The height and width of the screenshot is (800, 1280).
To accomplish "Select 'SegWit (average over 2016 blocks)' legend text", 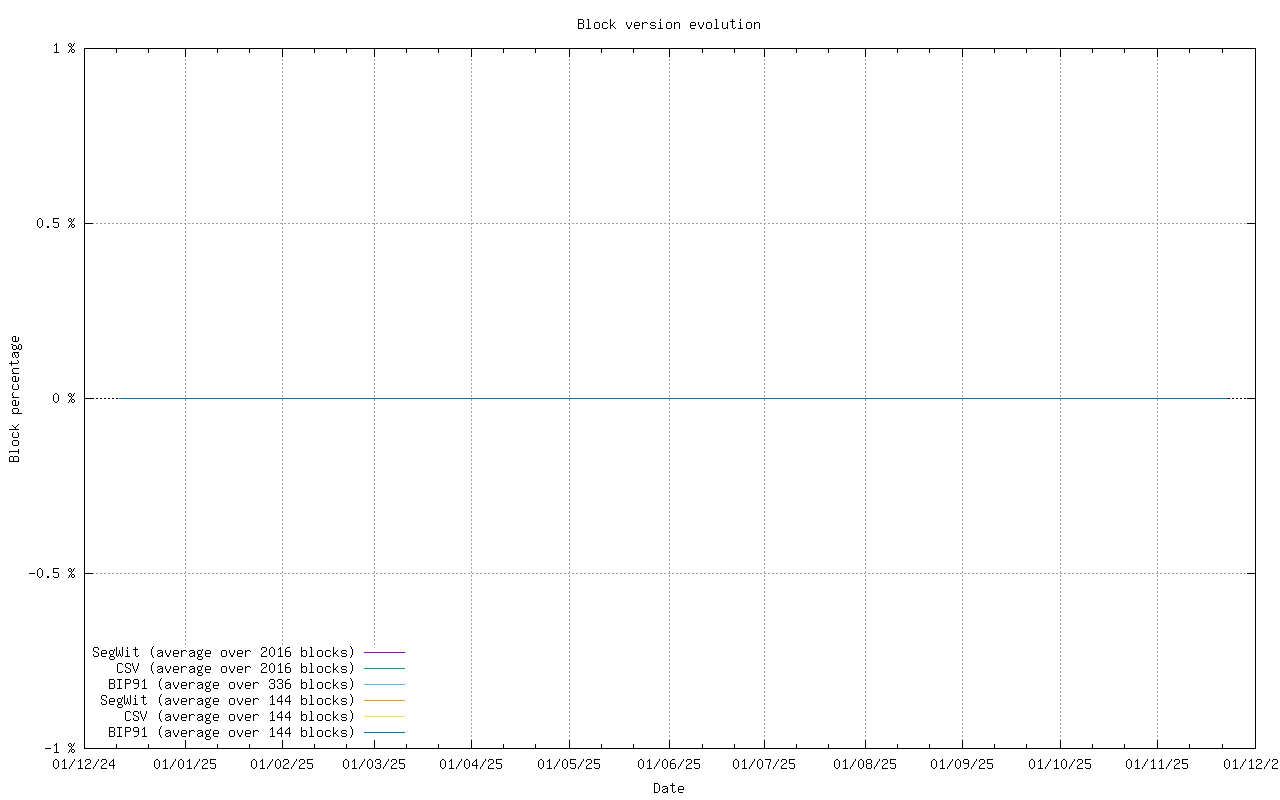I will pyautogui.click(x=223, y=652).
